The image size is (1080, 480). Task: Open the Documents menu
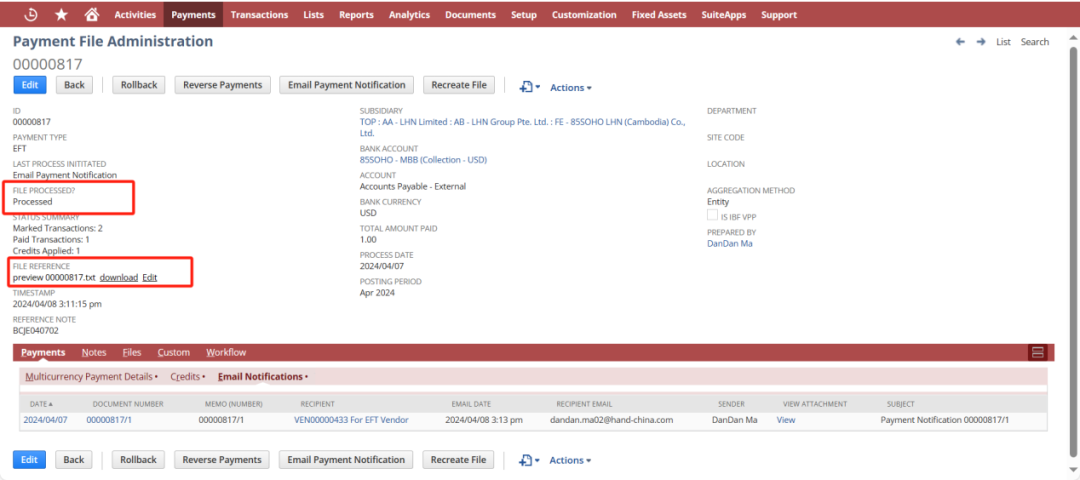coord(470,14)
